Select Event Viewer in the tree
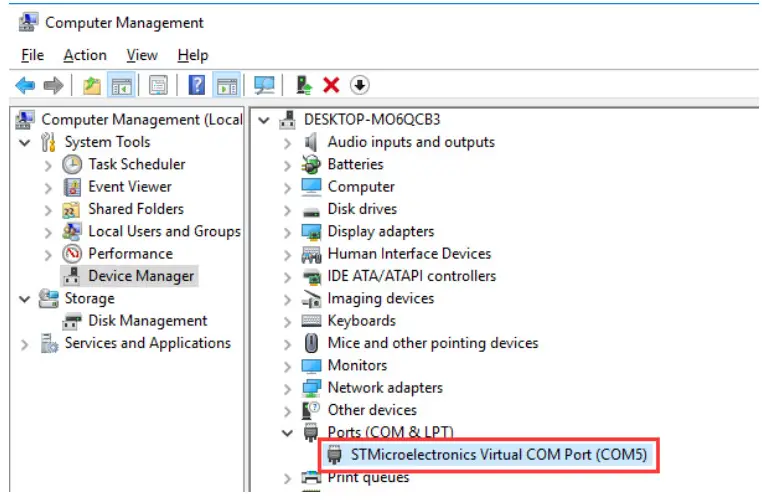 pyautogui.click(x=130, y=187)
